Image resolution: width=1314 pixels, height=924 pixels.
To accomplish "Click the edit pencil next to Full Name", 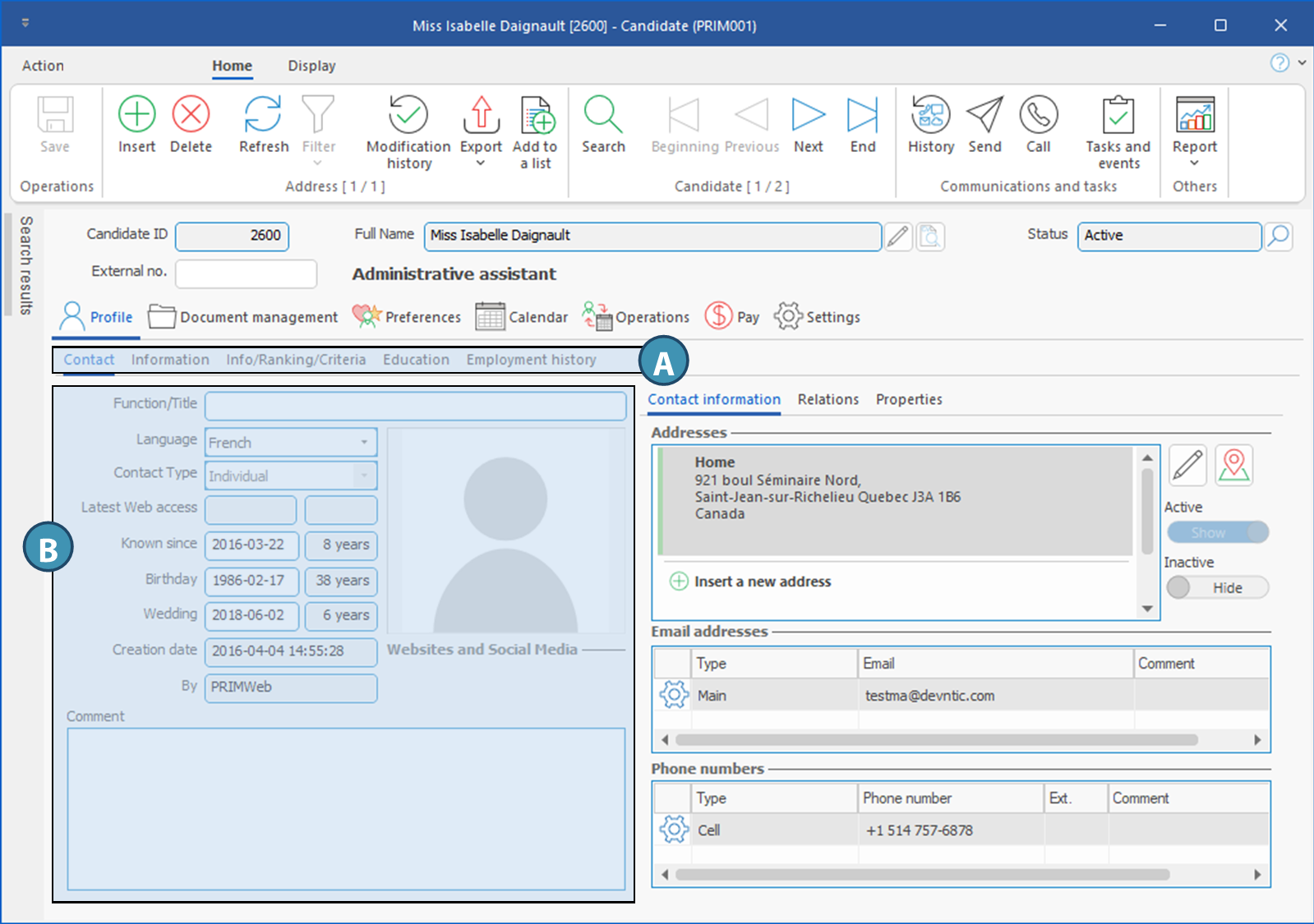I will pyautogui.click(x=898, y=237).
